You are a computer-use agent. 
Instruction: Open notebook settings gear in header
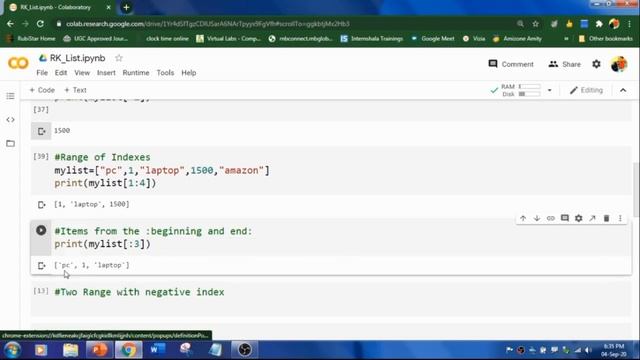pos(596,64)
